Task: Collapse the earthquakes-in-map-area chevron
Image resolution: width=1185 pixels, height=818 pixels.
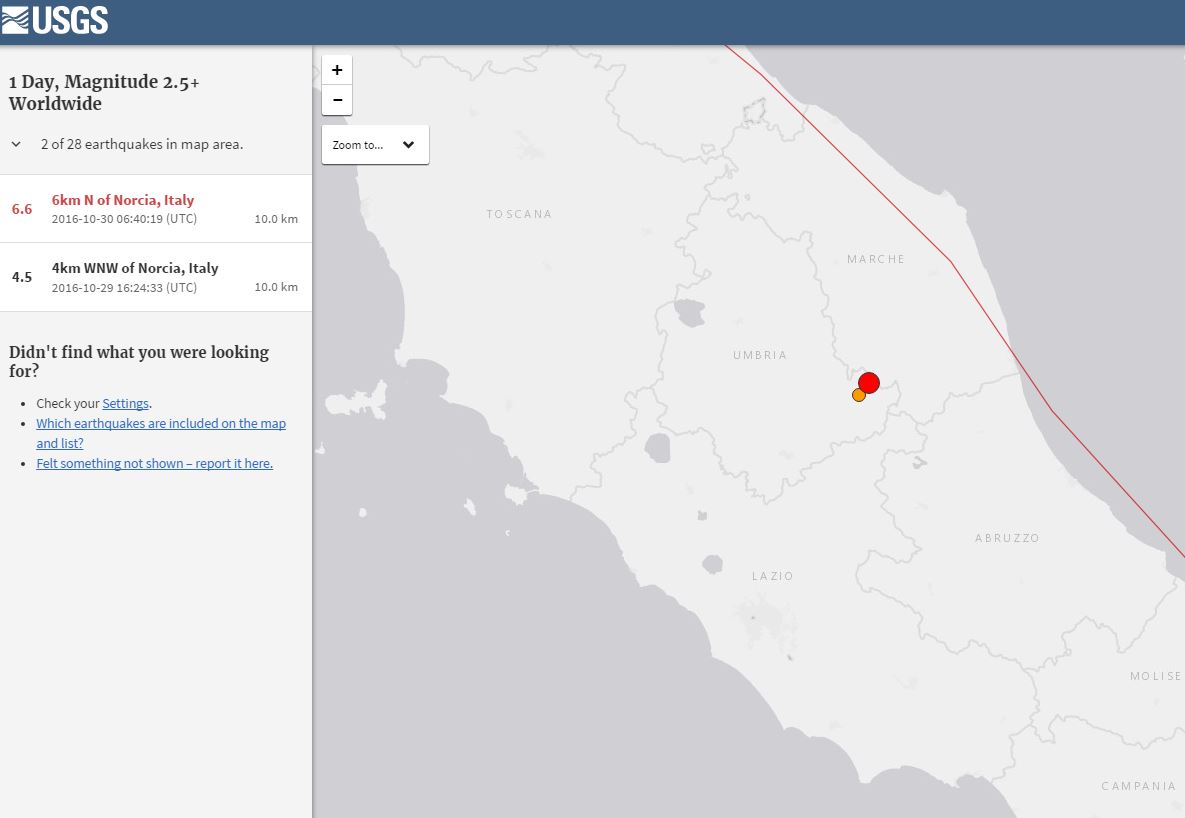Action: click(16, 144)
